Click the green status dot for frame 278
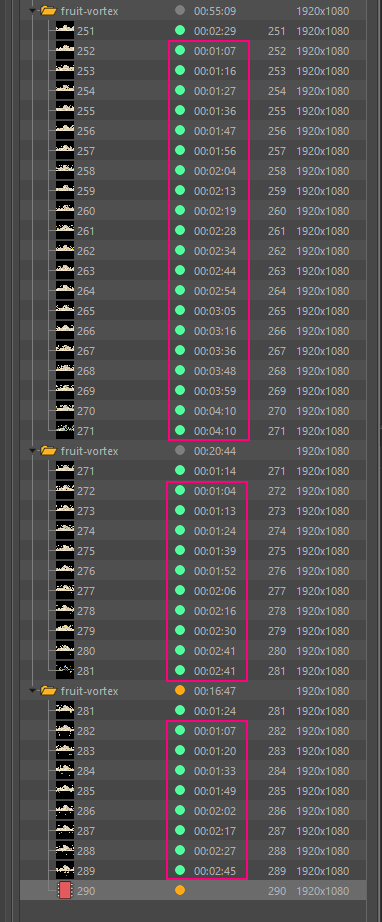This screenshot has width=382, height=922. 180,610
